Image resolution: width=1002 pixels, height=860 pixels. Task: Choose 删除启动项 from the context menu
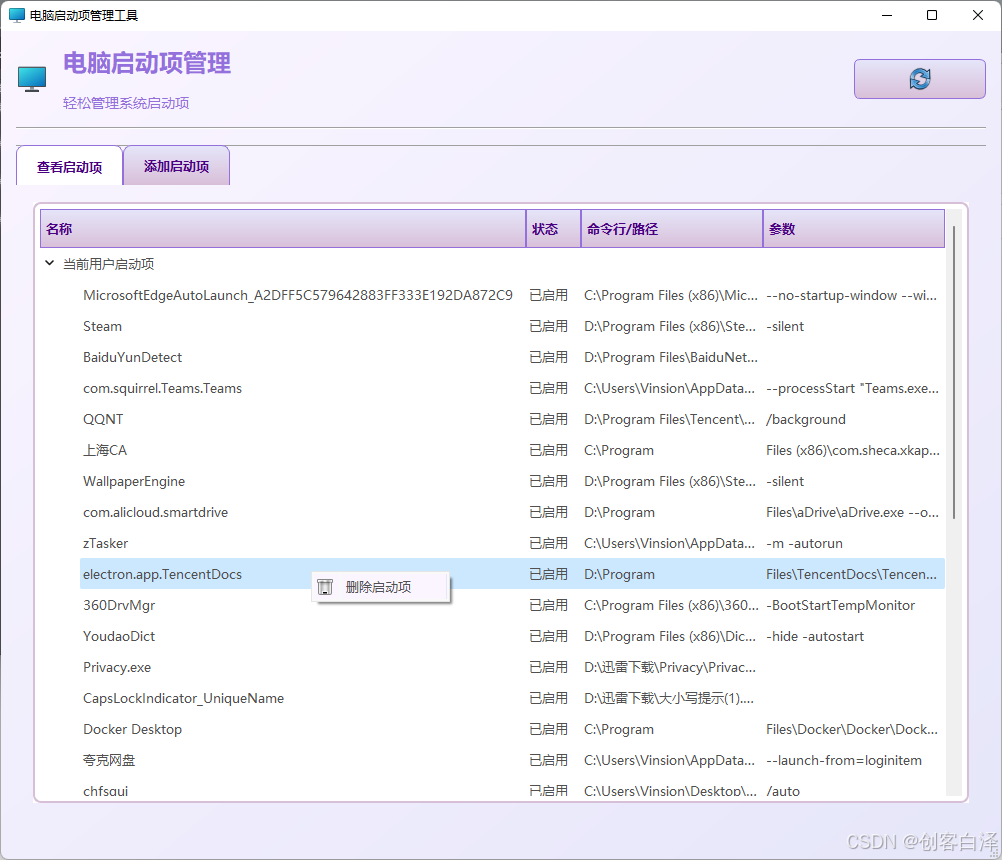381,587
